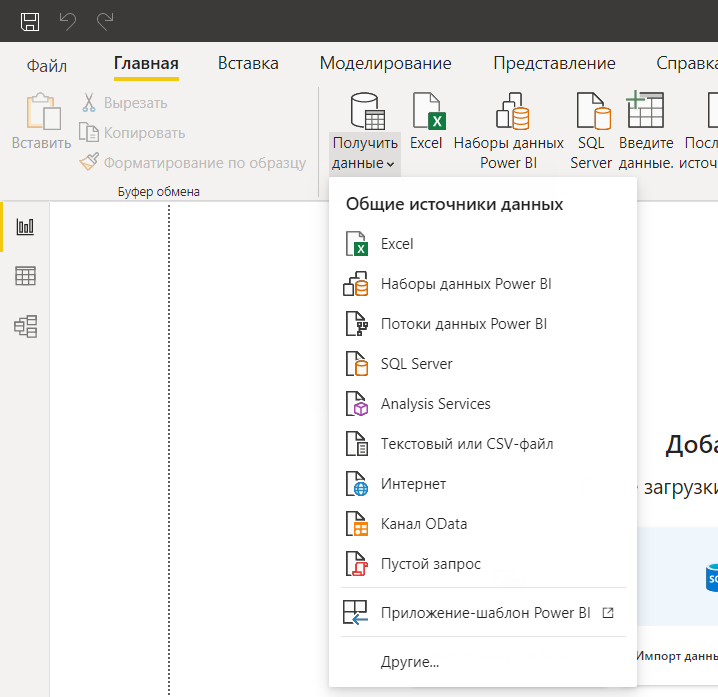Click the Потоки данных dataflow icon
The height and width of the screenshot is (697, 718).
[x=357, y=323]
